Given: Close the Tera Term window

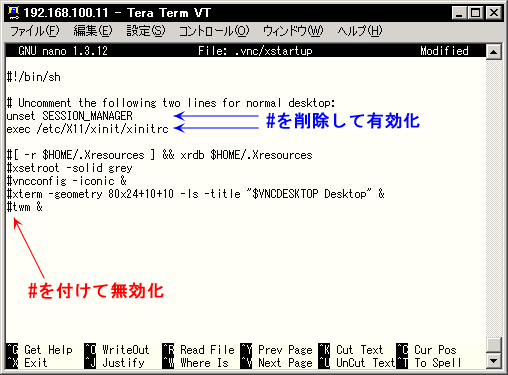Looking at the screenshot, I should tap(494, 13).
